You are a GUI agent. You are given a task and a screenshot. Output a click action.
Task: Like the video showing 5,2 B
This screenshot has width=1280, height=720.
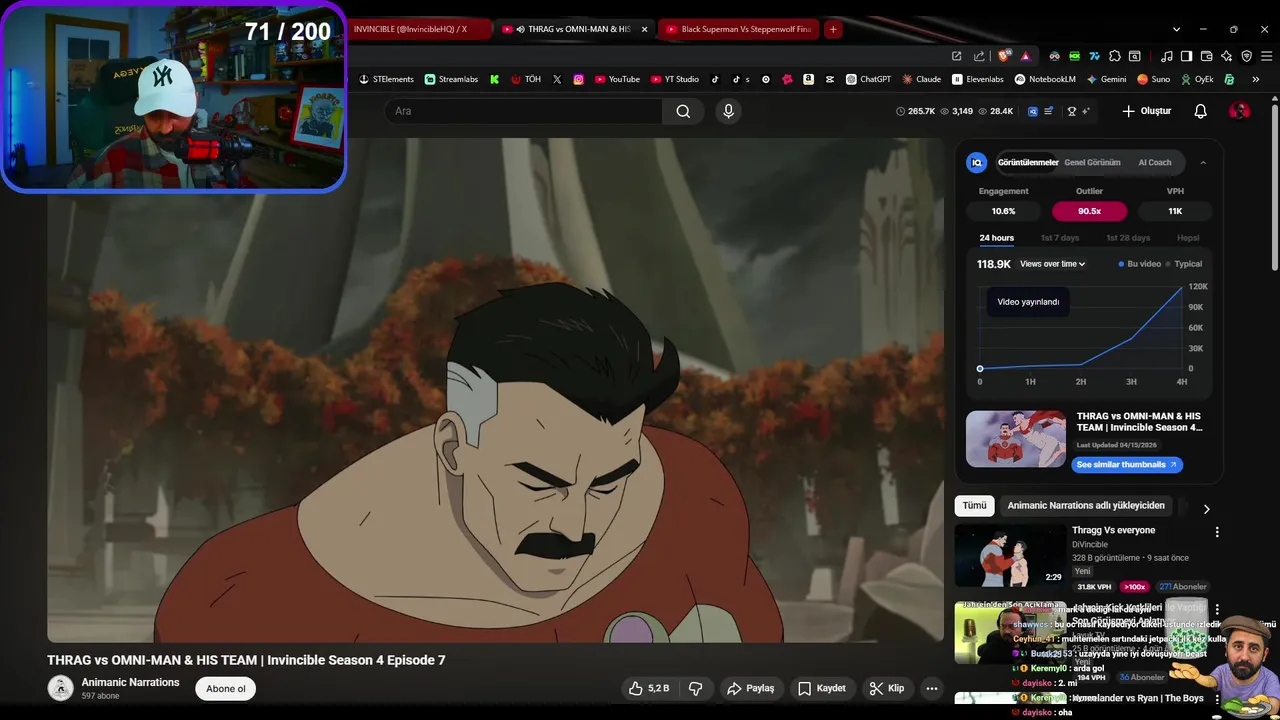[648, 688]
